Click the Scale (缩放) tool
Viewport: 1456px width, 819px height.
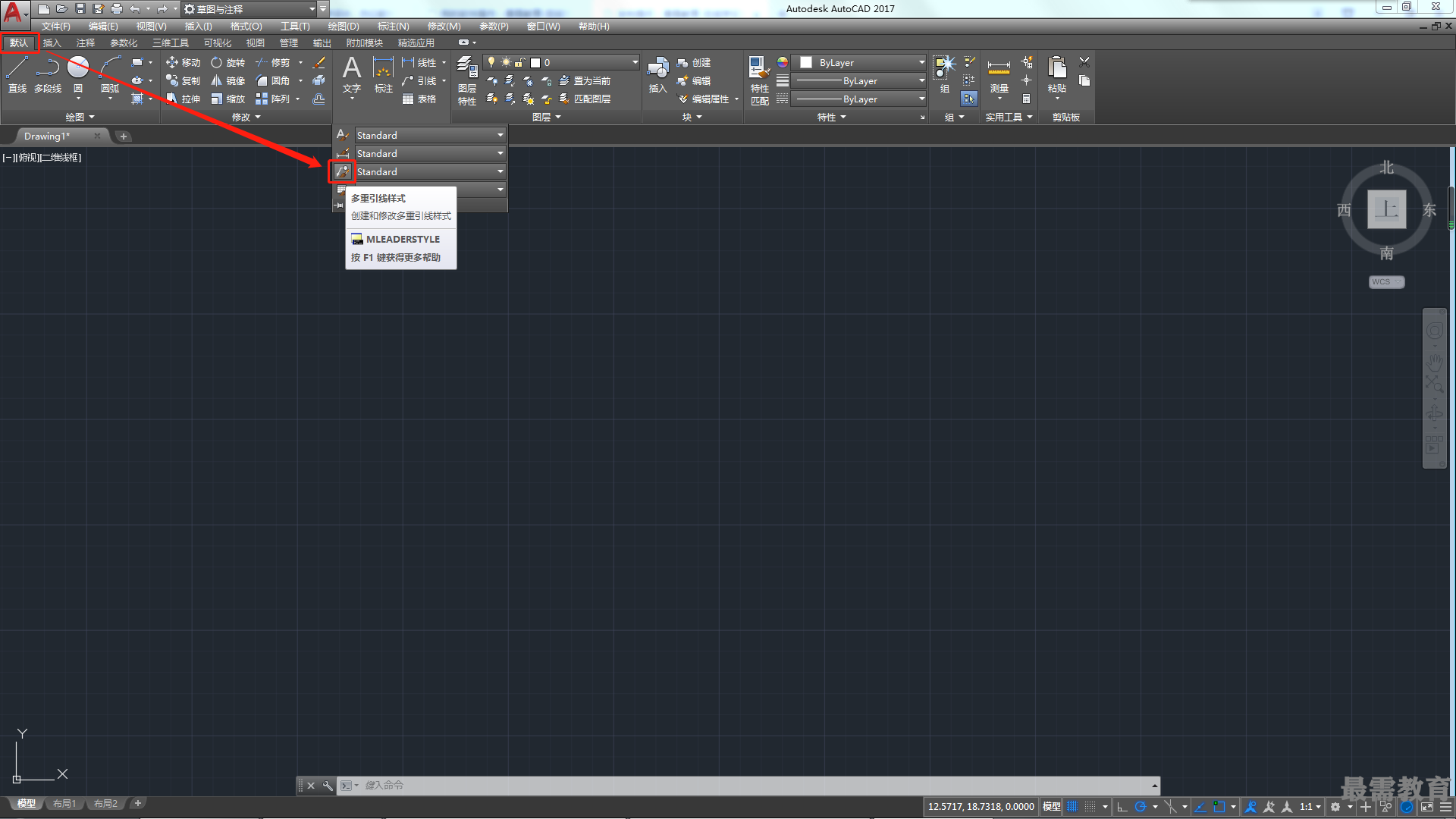coord(228,99)
